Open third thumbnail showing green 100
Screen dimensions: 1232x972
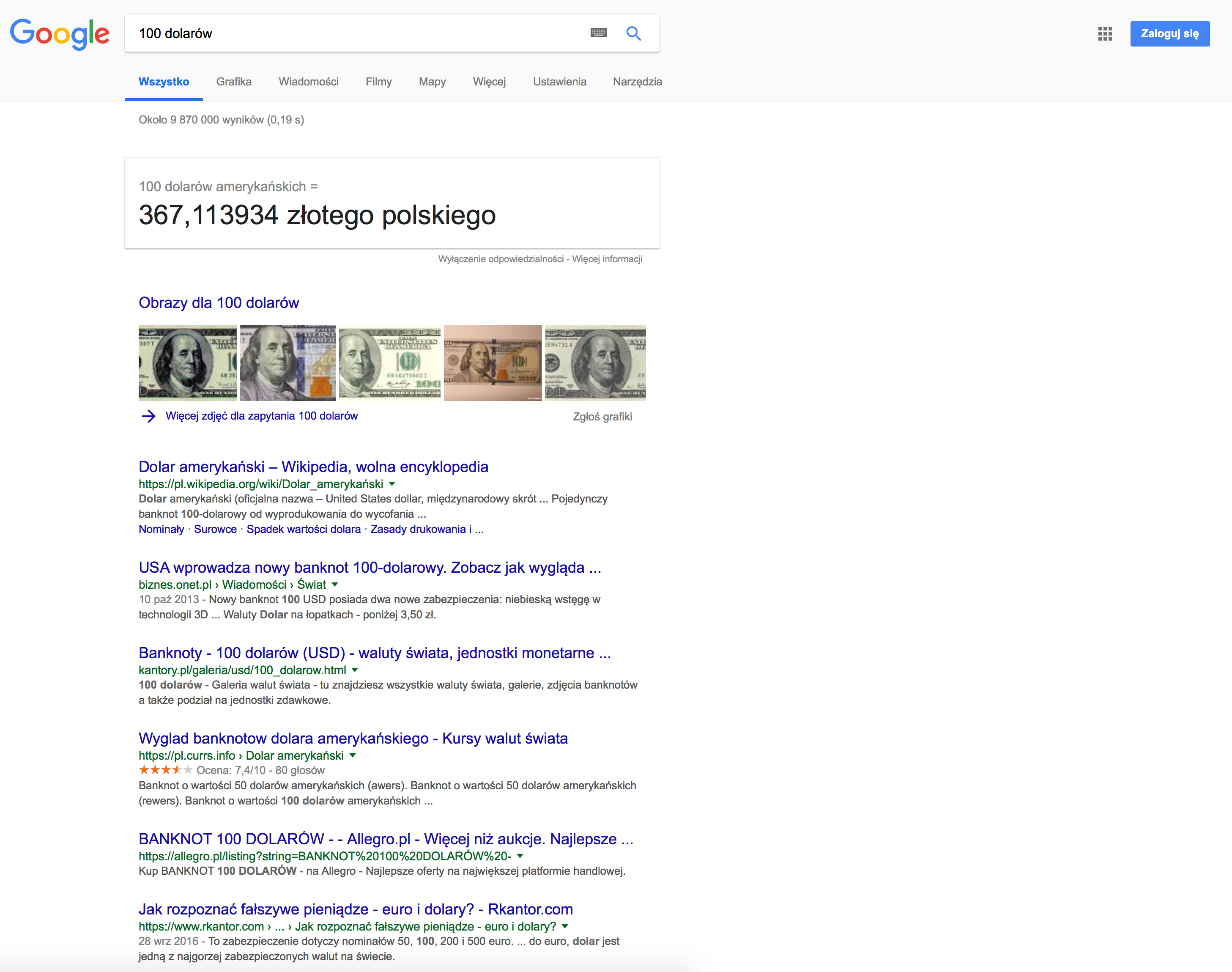(390, 362)
